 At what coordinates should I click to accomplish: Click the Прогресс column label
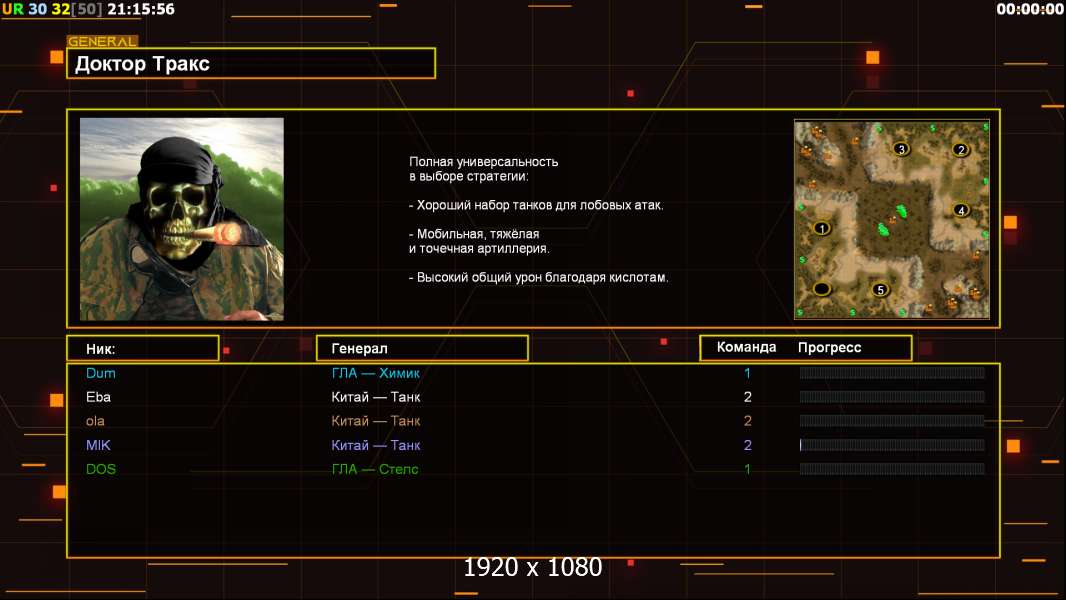click(x=829, y=348)
